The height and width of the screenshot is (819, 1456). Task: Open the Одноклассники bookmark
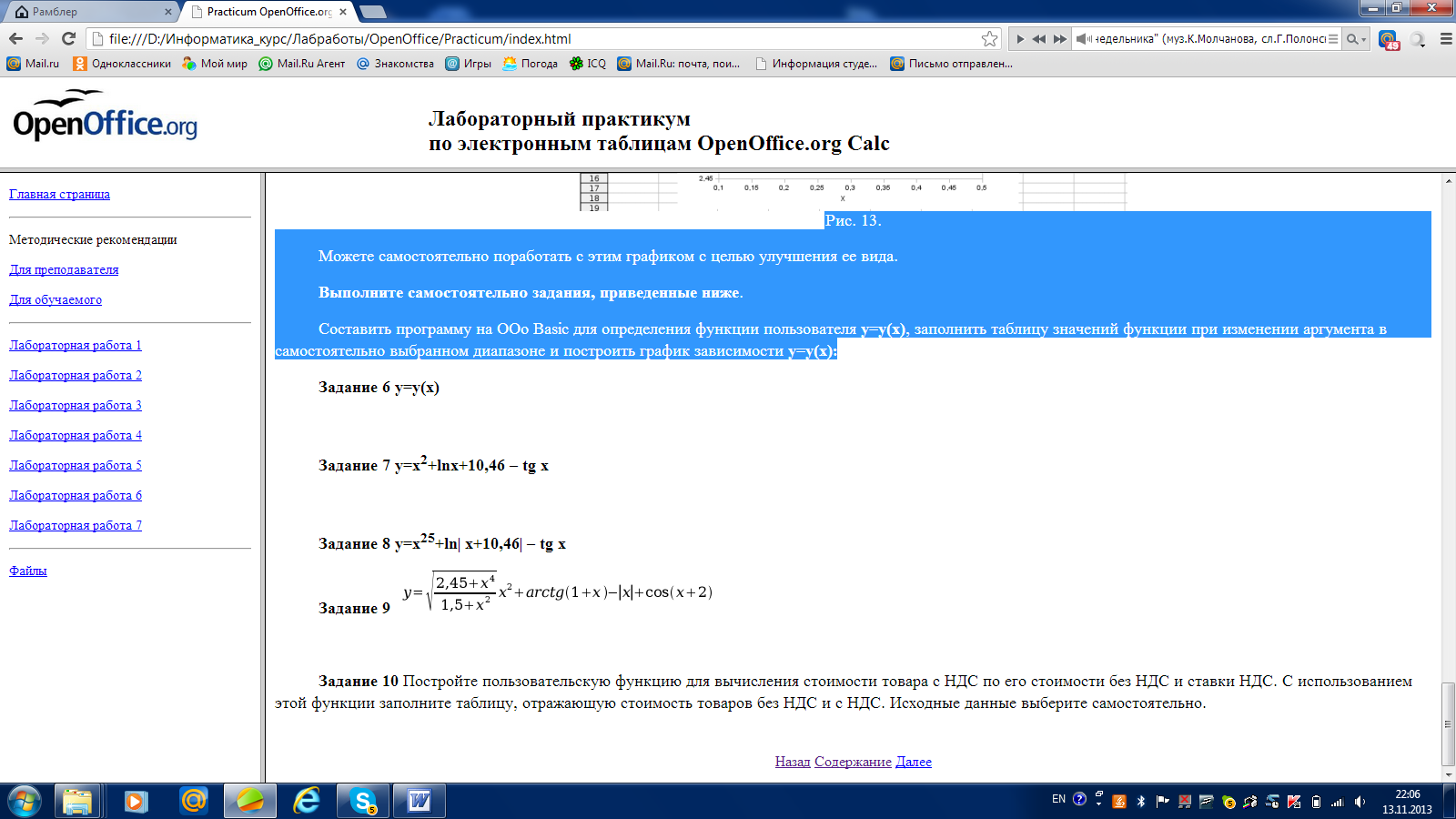(x=122, y=64)
